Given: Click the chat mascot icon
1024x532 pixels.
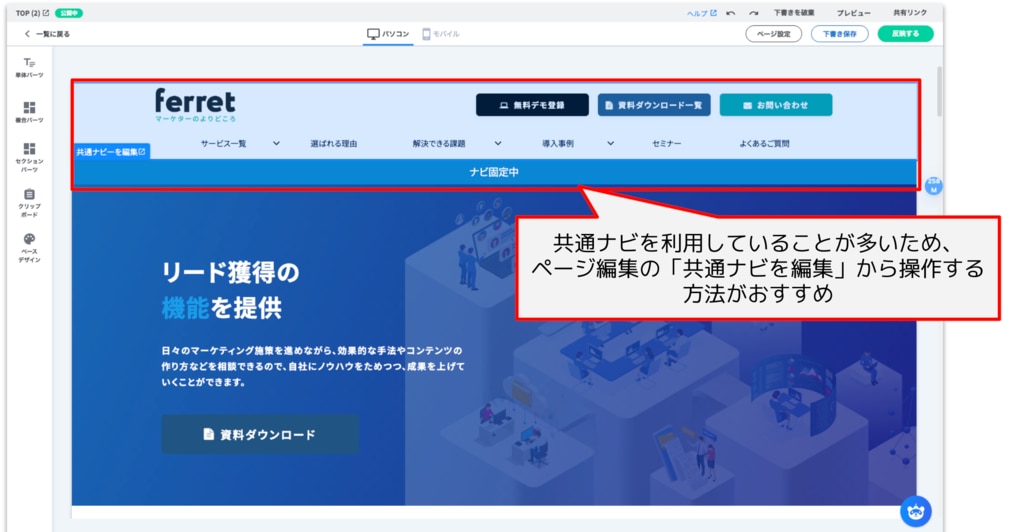Looking at the screenshot, I should pos(915,511).
